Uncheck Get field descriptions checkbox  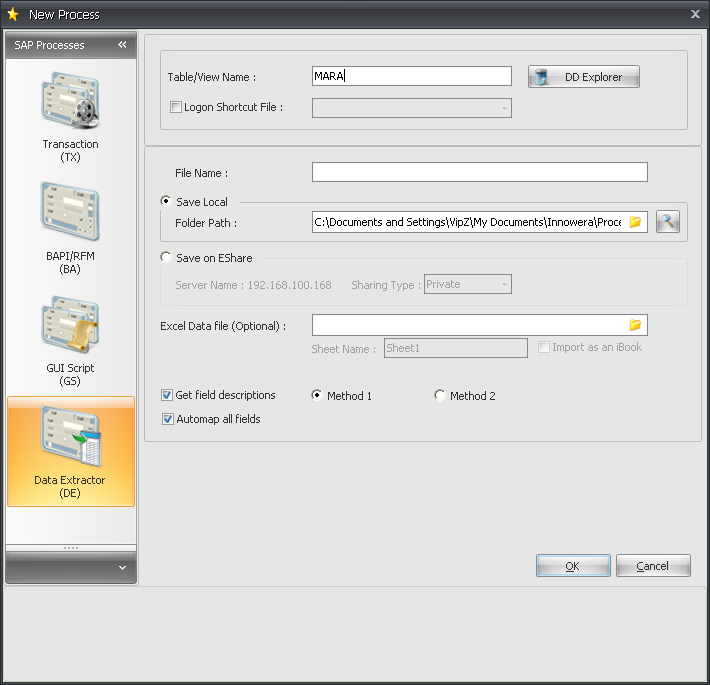point(167,395)
